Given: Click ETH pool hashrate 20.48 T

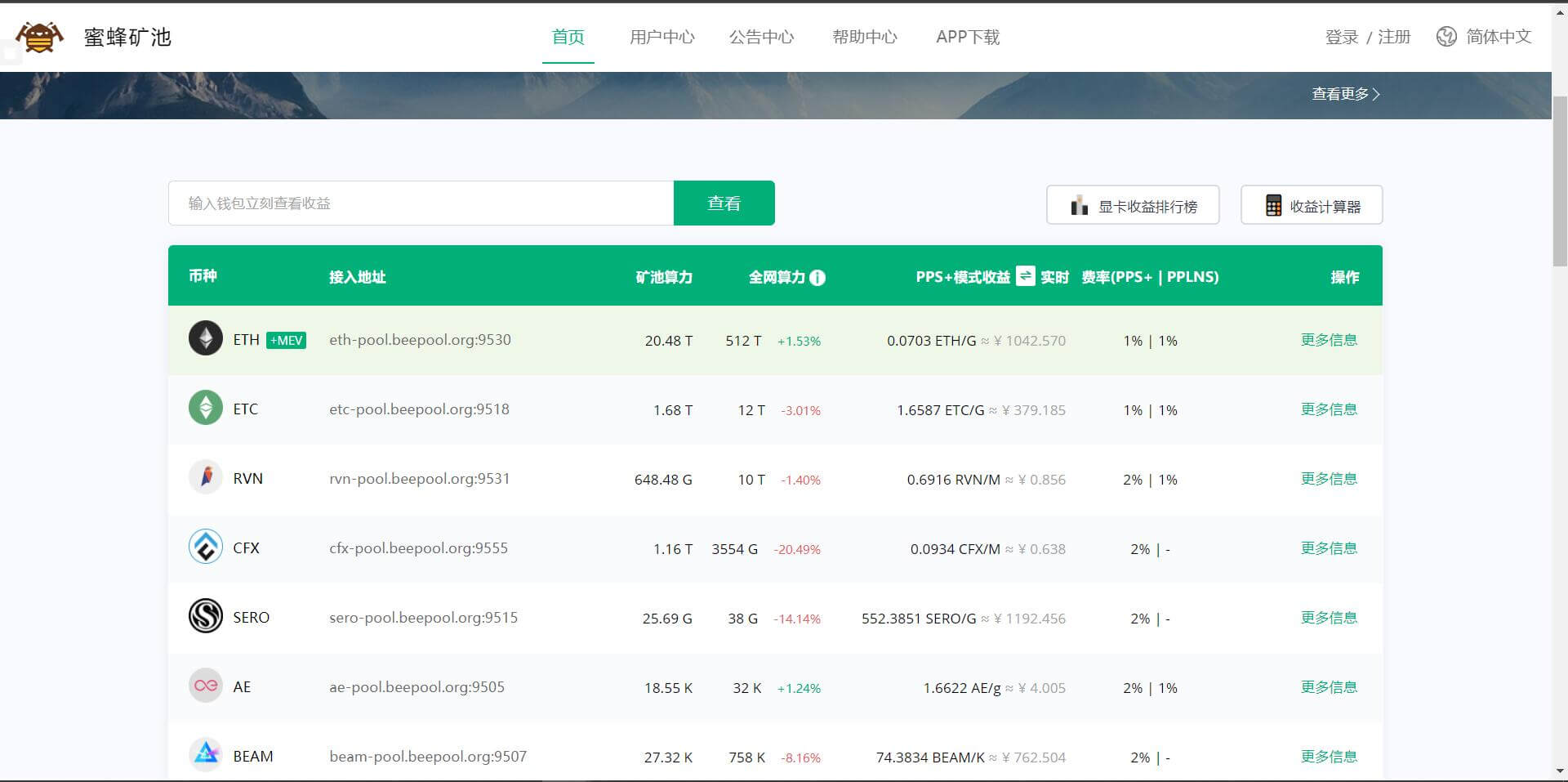Looking at the screenshot, I should (668, 341).
